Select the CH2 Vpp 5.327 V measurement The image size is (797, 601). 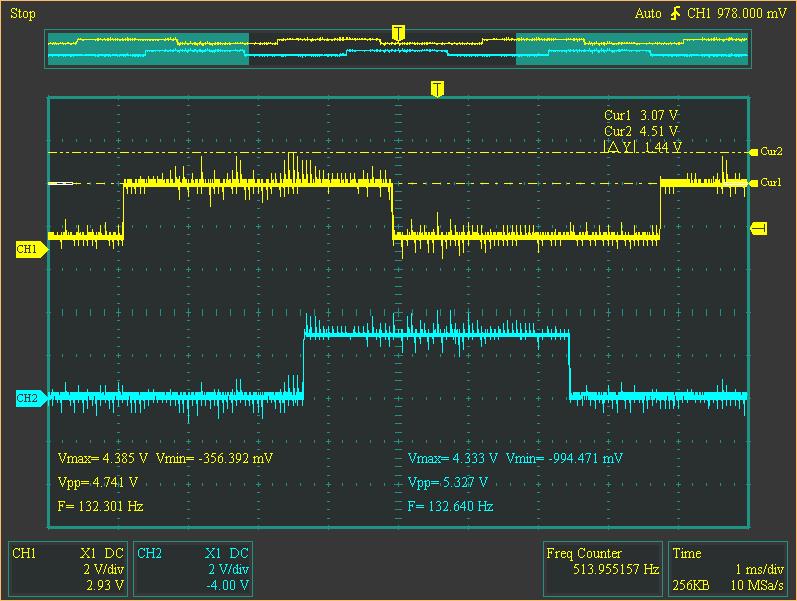448,482
